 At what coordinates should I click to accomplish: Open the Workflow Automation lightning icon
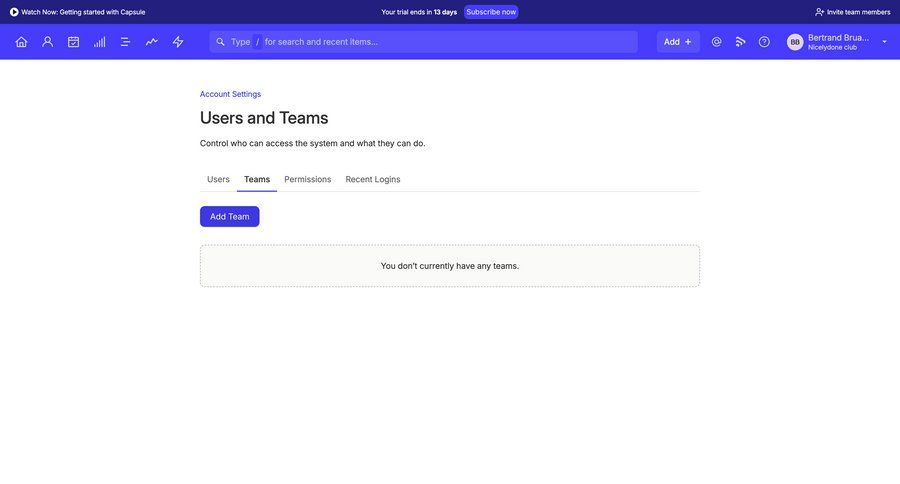coord(178,42)
